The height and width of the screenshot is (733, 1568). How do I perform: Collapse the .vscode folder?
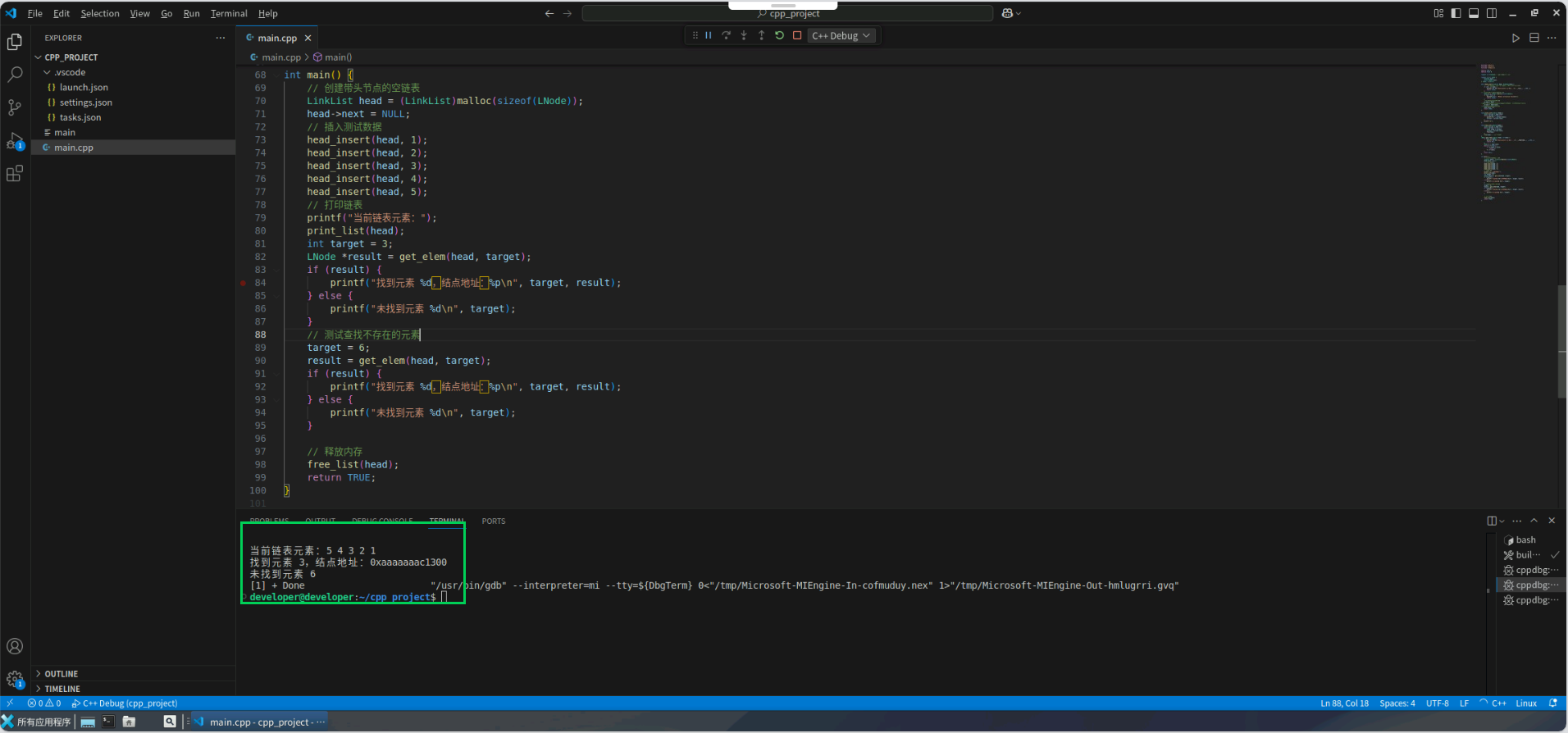(x=70, y=72)
